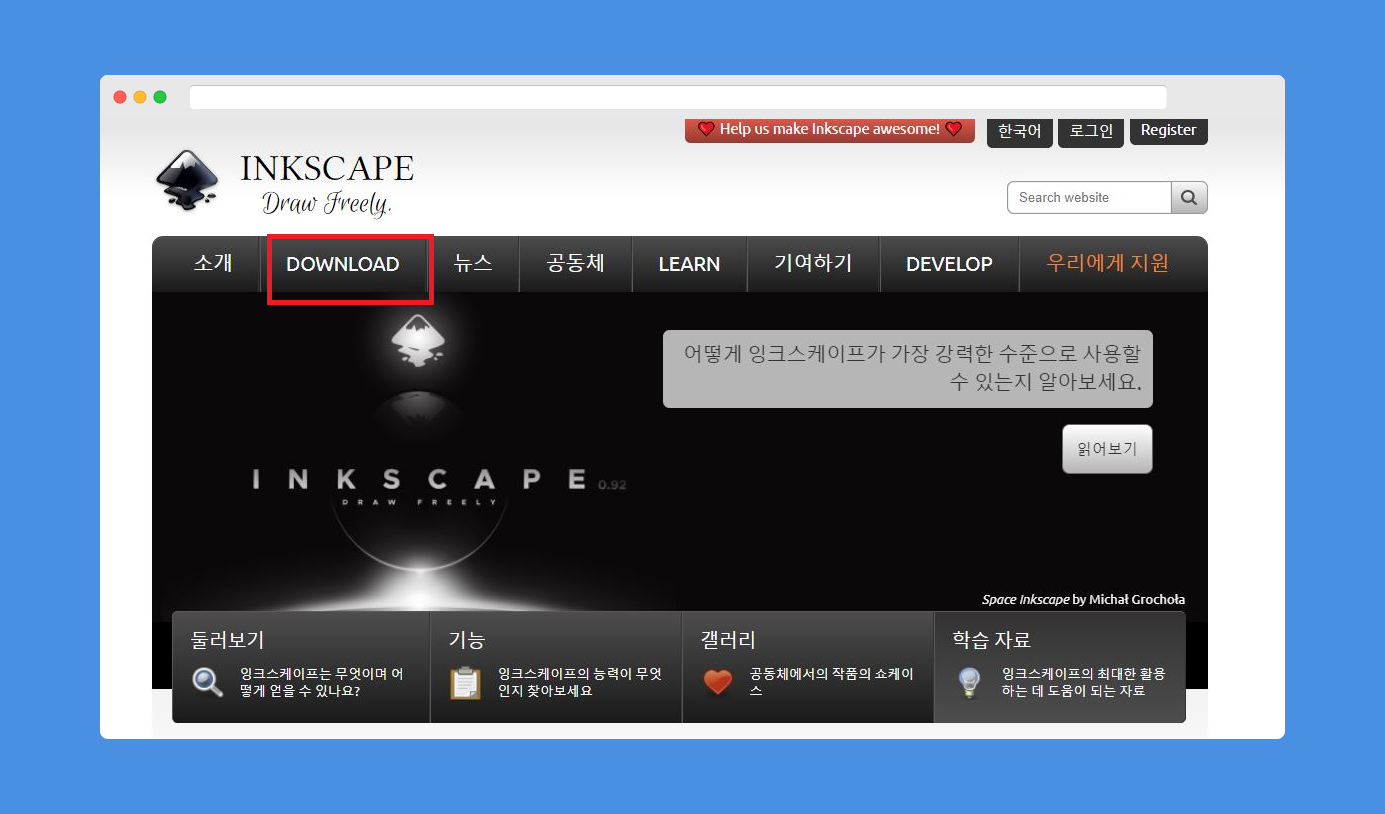The width and height of the screenshot is (1385, 814).
Task: Click the red browser close dot
Action: pyautogui.click(x=120, y=97)
